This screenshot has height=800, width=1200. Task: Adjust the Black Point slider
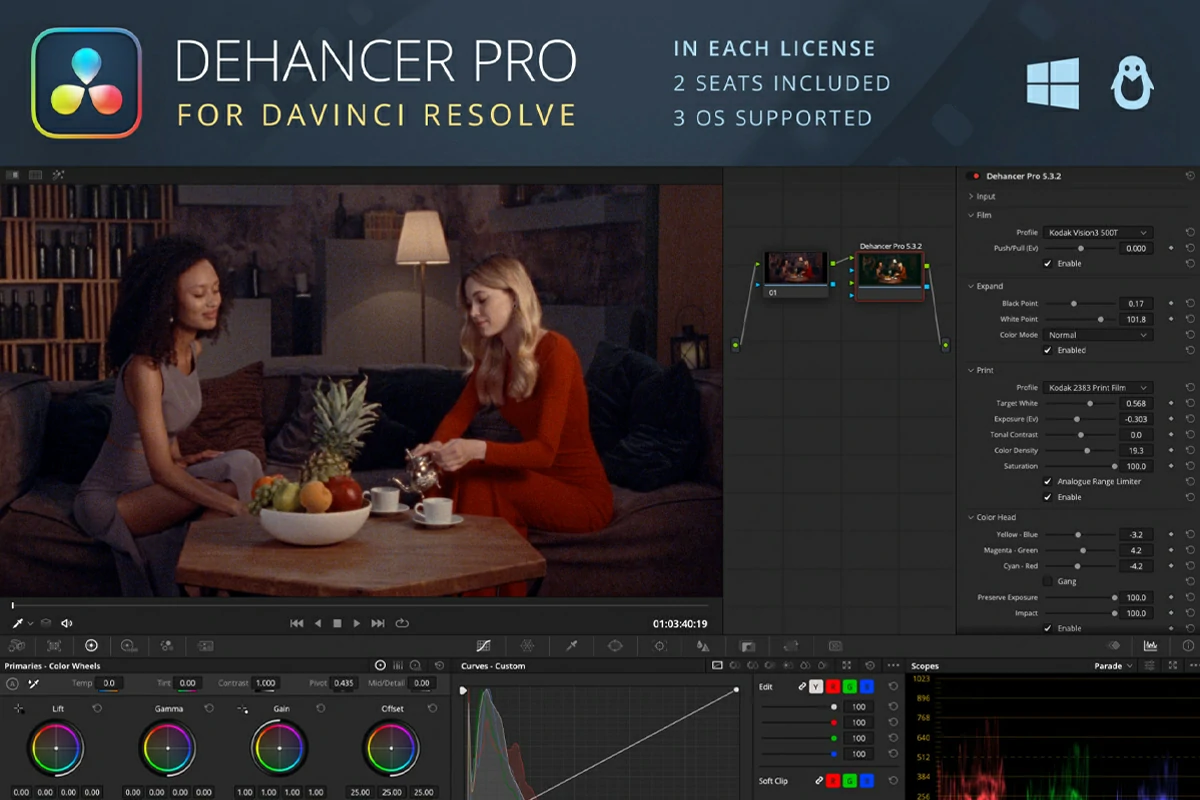pyautogui.click(x=1080, y=303)
